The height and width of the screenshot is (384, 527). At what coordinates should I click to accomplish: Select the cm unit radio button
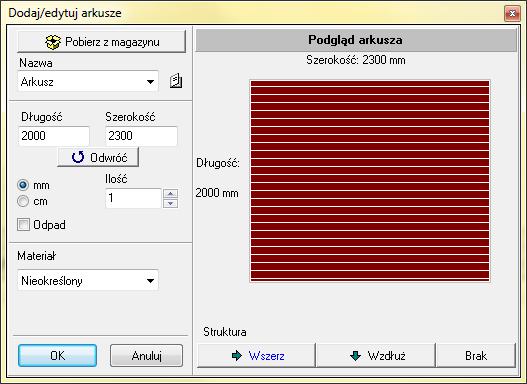click(23, 201)
